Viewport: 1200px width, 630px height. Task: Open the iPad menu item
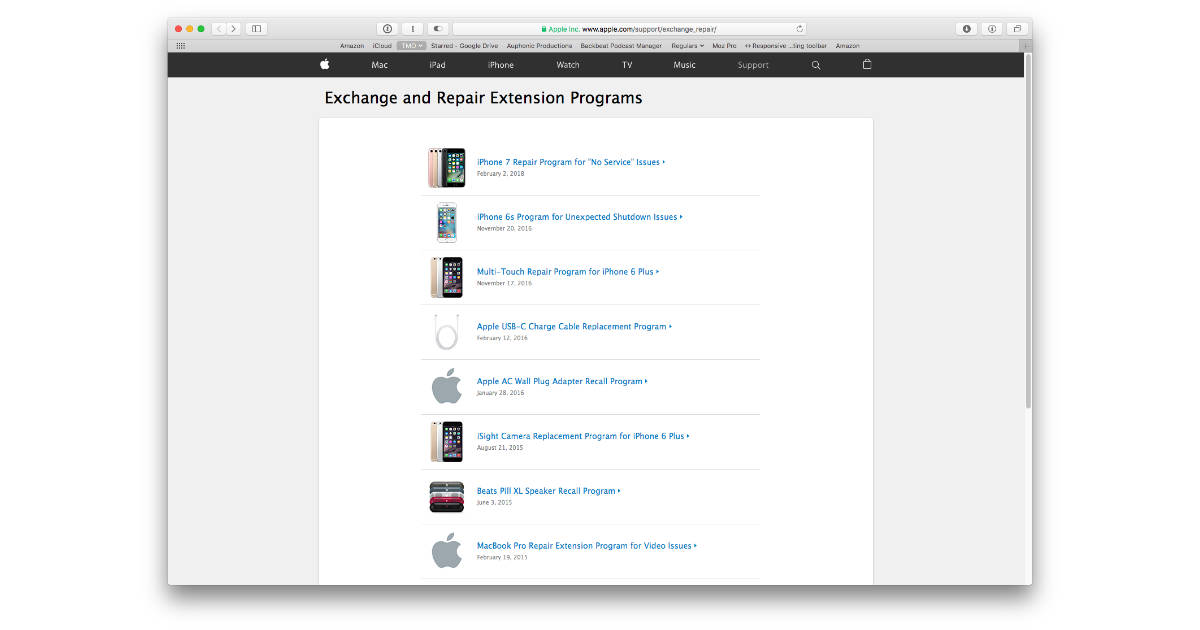click(x=437, y=65)
